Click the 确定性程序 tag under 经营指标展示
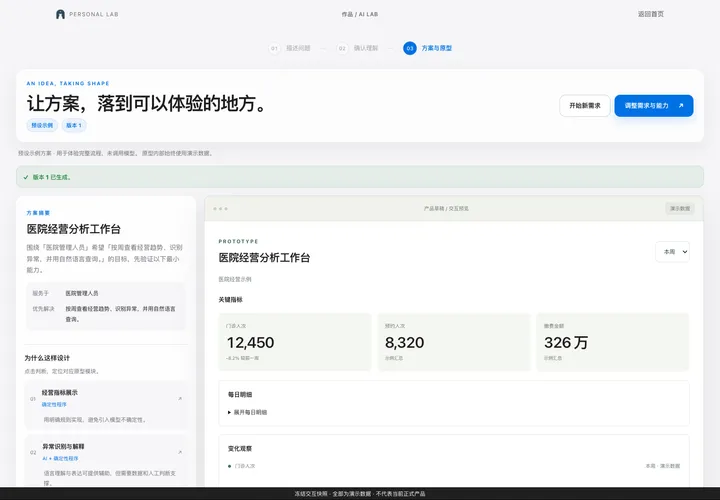720x500 pixels. tap(54, 404)
